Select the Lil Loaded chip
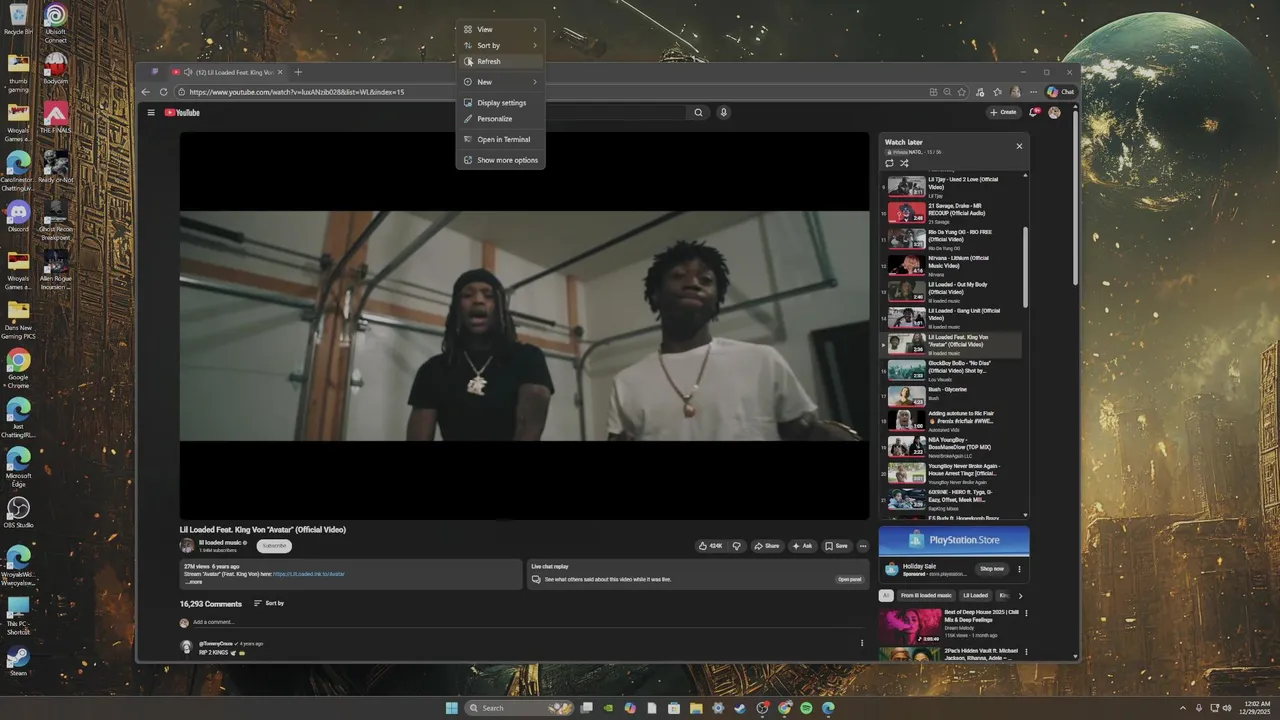This screenshot has height=720, width=1280. pyautogui.click(x=976, y=595)
